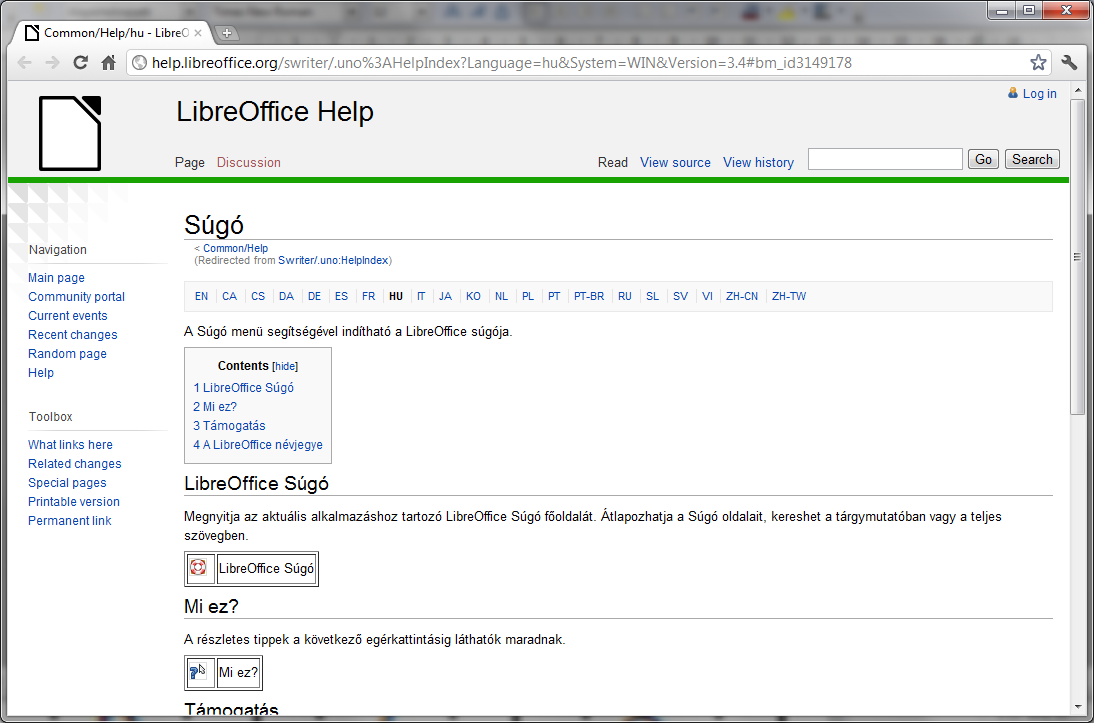Switch language to EN

click(201, 297)
